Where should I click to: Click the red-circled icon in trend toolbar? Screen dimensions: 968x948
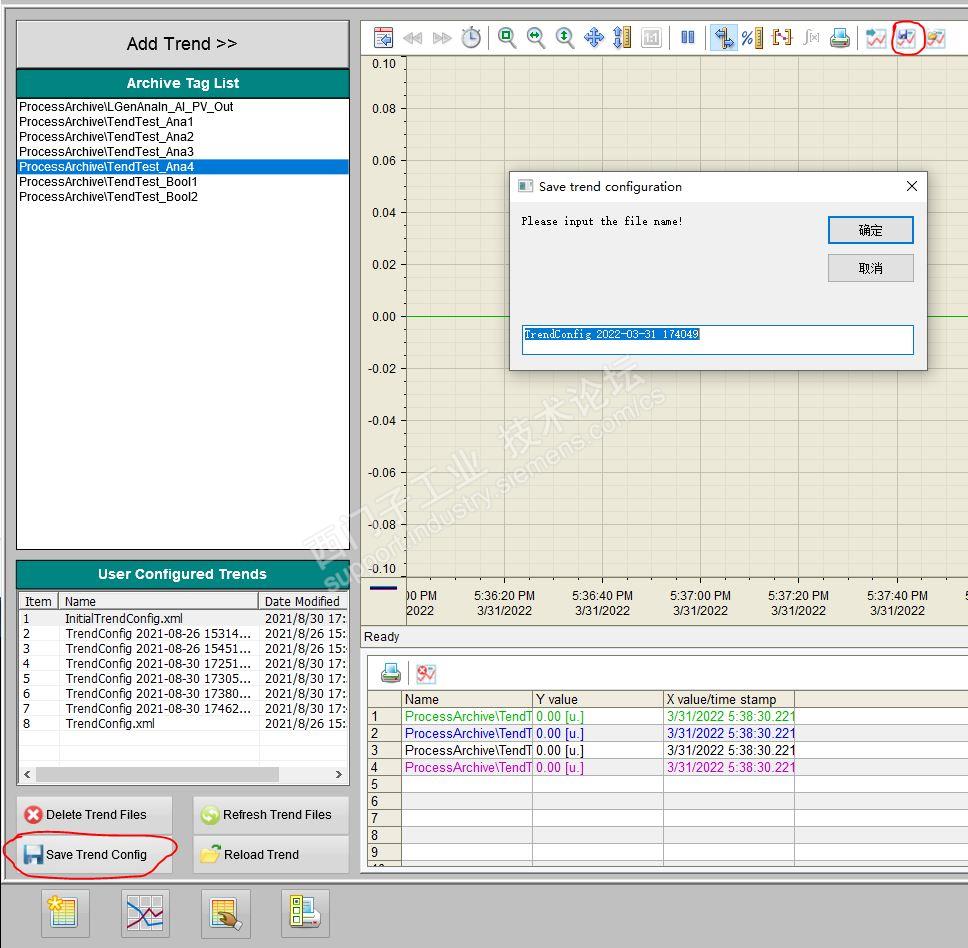[x=907, y=38]
